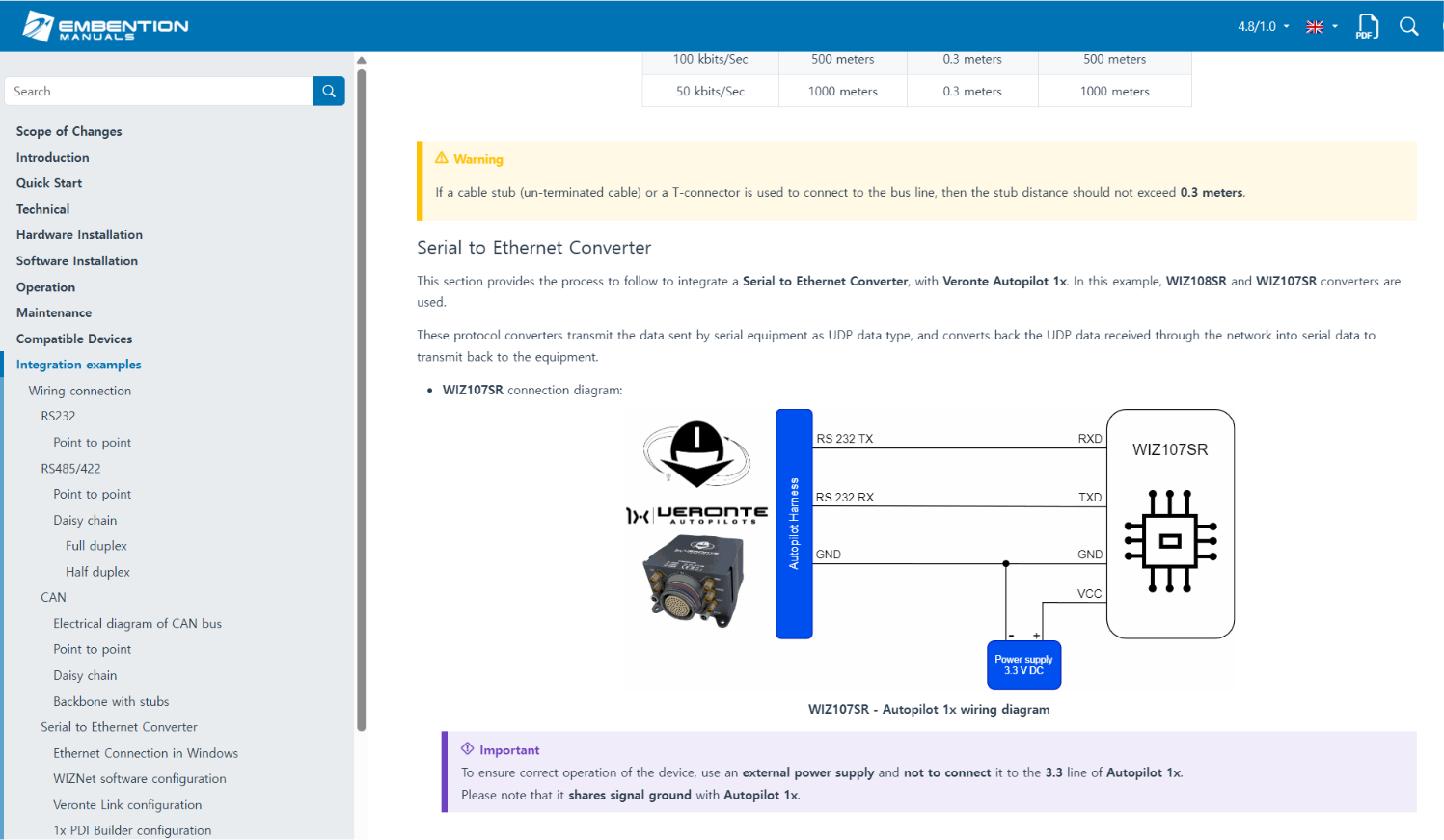The width and height of the screenshot is (1444, 840).
Task: Open the 4.8/1.0 version dropdown
Action: [1264, 27]
